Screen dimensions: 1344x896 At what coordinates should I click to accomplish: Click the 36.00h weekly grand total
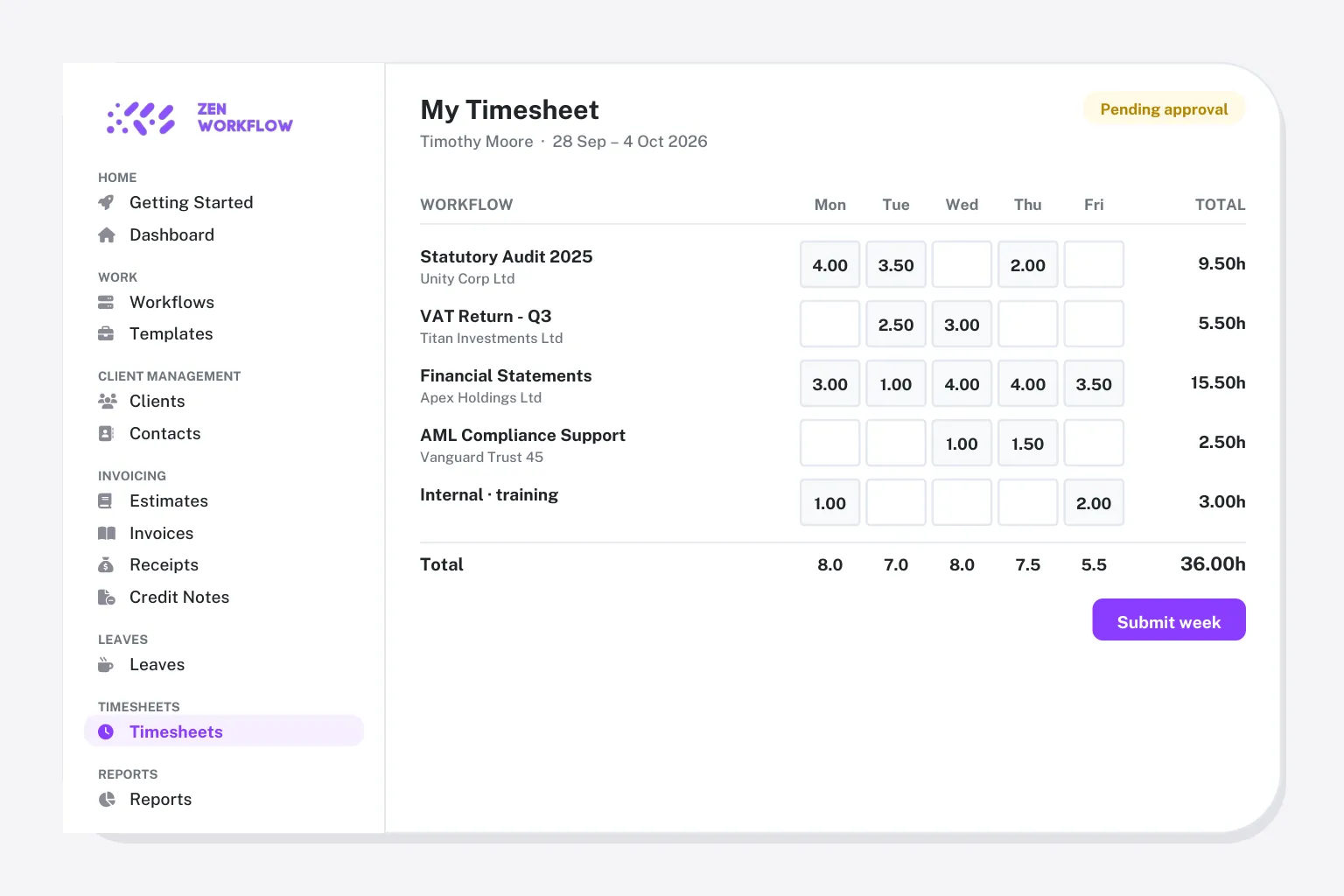[x=1213, y=563]
